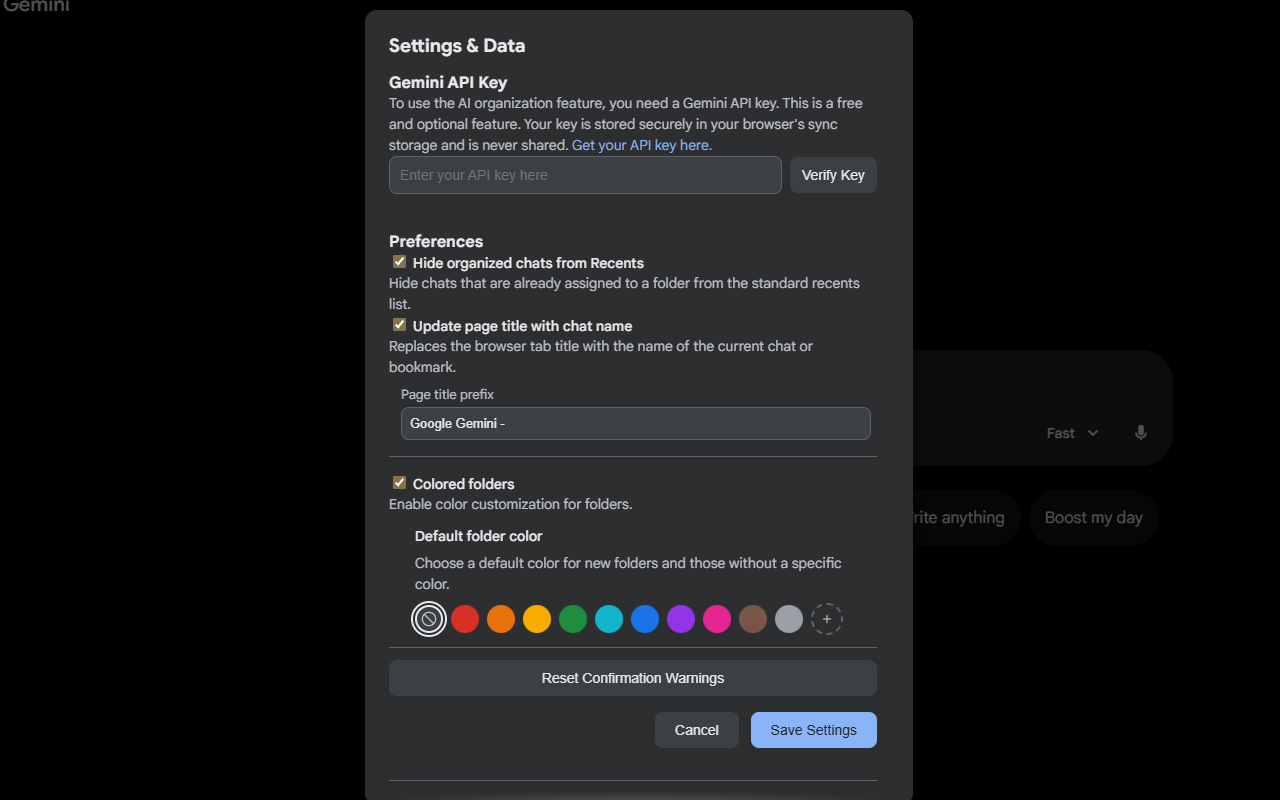The height and width of the screenshot is (800, 1280).
Task: Click Save Settings button
Action: [x=814, y=730]
